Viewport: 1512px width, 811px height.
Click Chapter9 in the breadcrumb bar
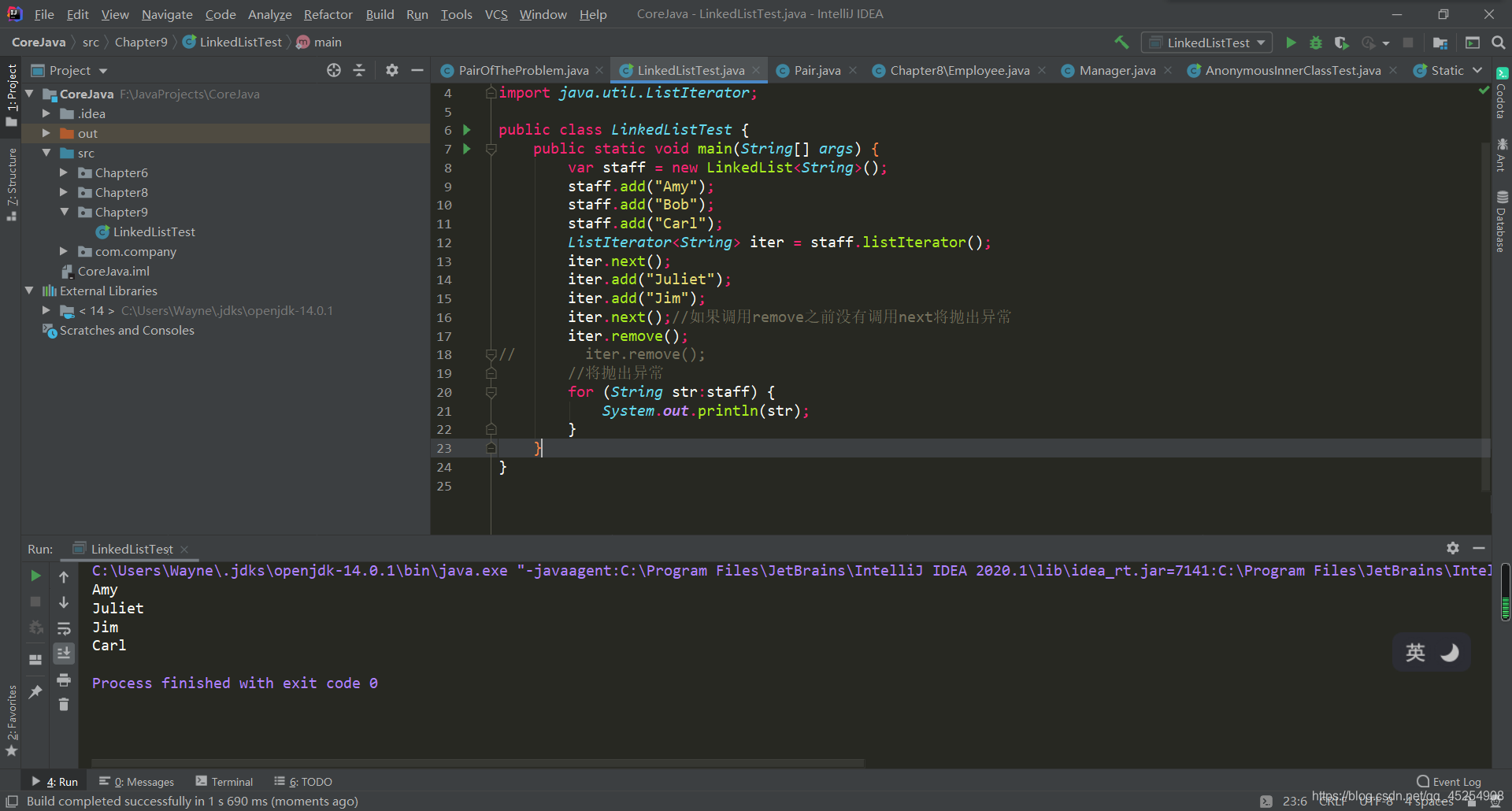tap(141, 42)
